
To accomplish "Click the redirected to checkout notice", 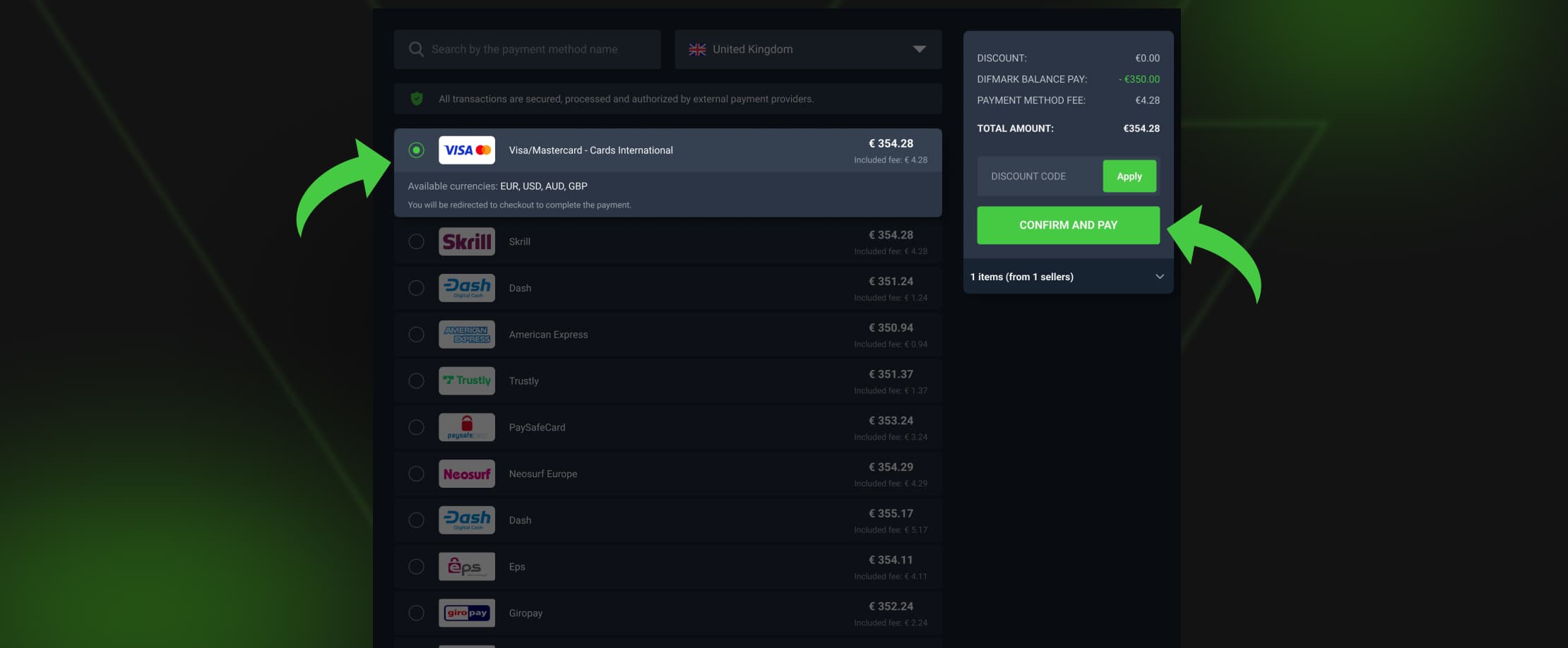I will [519, 205].
